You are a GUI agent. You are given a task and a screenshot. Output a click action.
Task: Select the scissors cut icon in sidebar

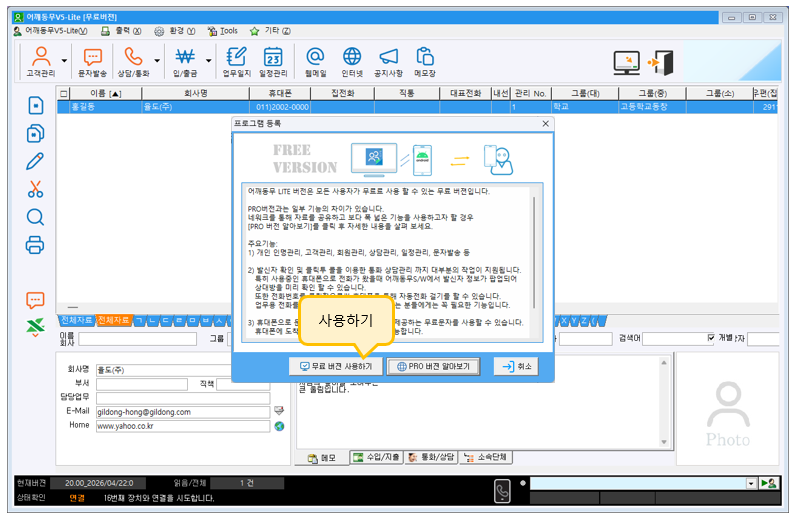(35, 189)
